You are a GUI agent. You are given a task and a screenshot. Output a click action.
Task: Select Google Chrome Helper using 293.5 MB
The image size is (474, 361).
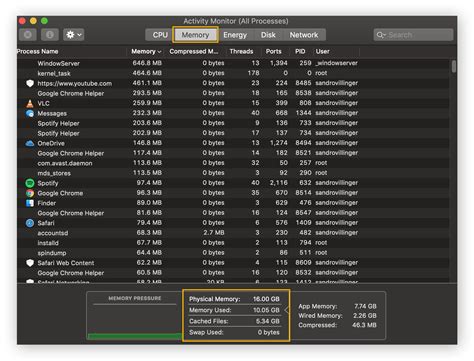(71, 93)
